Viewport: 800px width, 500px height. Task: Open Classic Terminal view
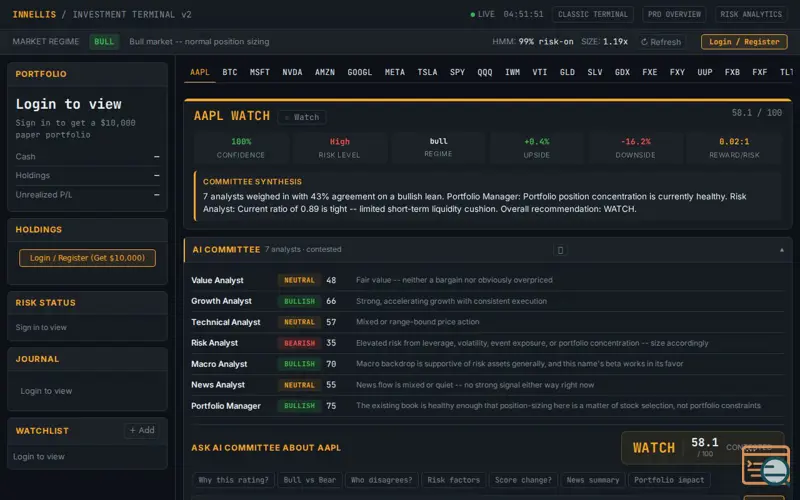(593, 14)
